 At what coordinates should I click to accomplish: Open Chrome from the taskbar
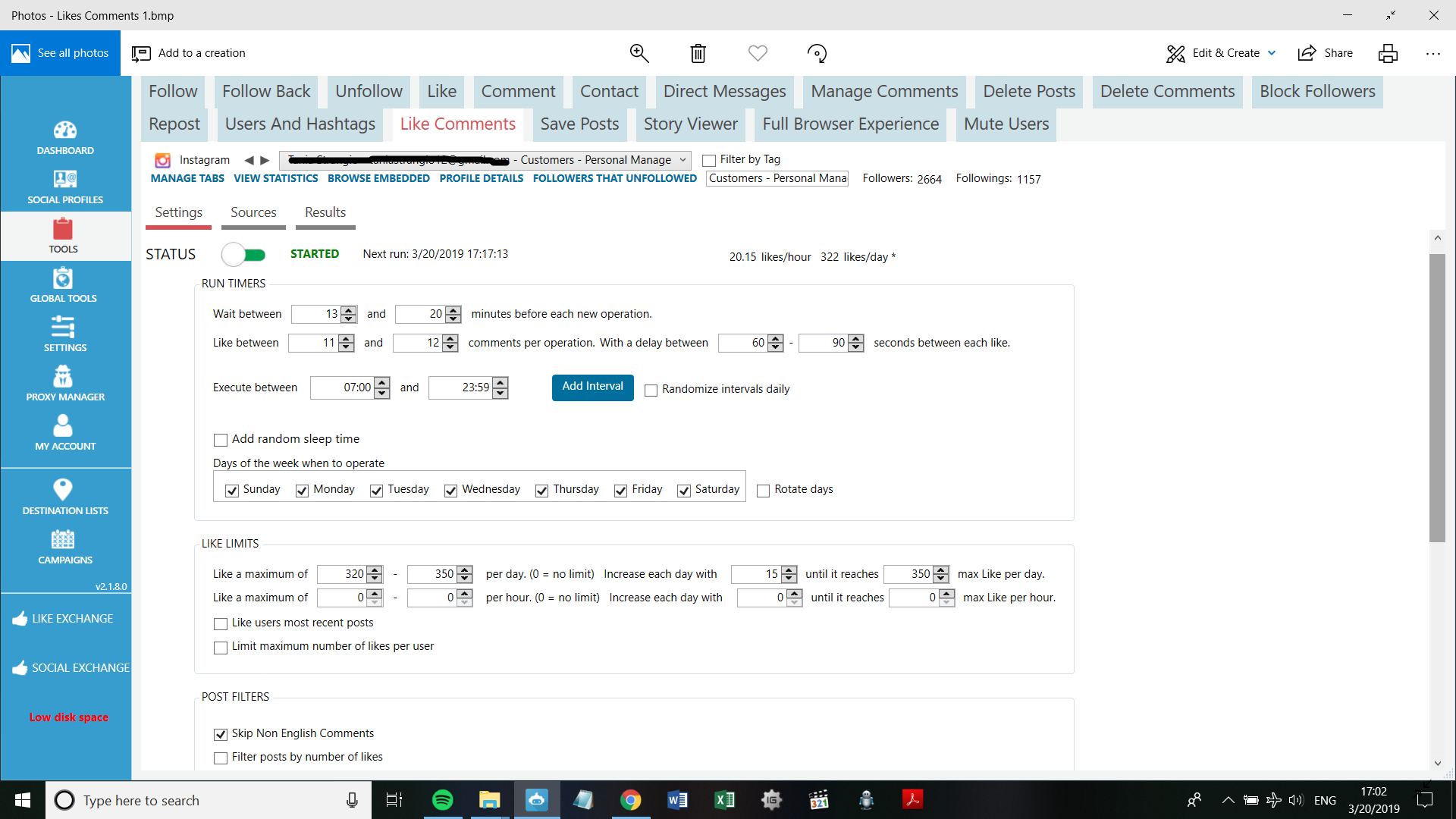tap(630, 800)
